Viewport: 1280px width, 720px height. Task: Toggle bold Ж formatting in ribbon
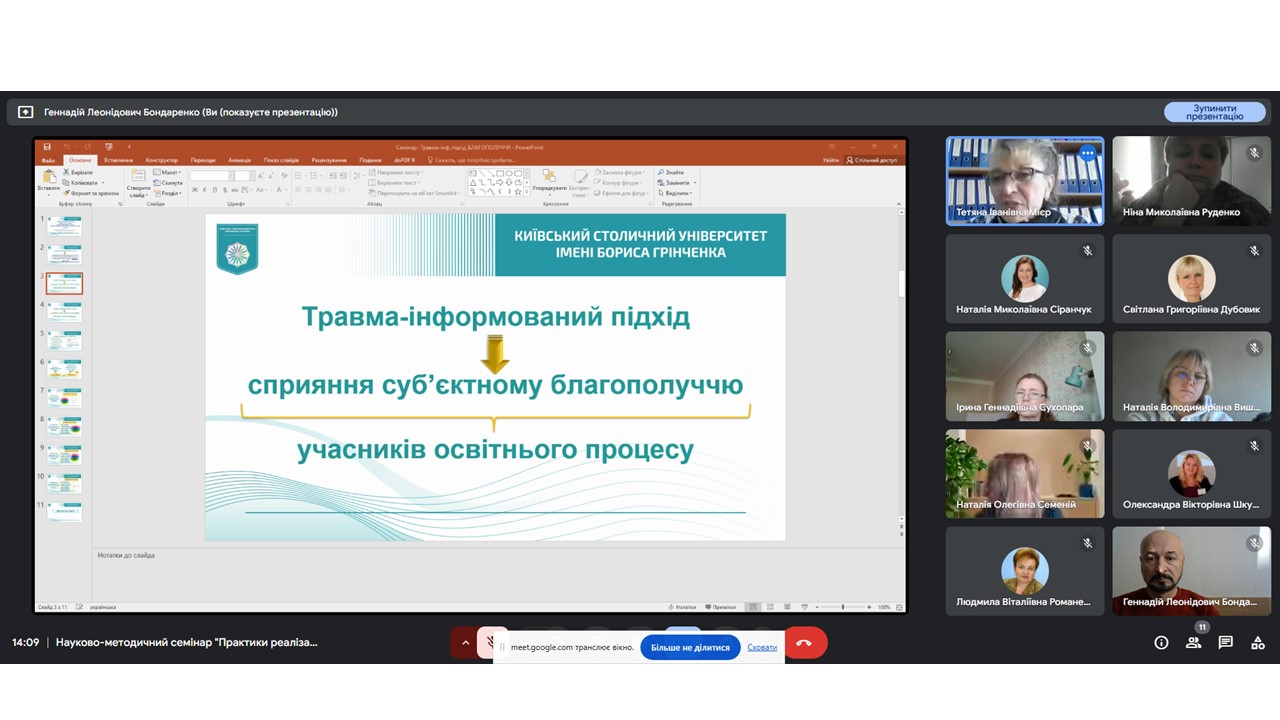click(x=194, y=189)
